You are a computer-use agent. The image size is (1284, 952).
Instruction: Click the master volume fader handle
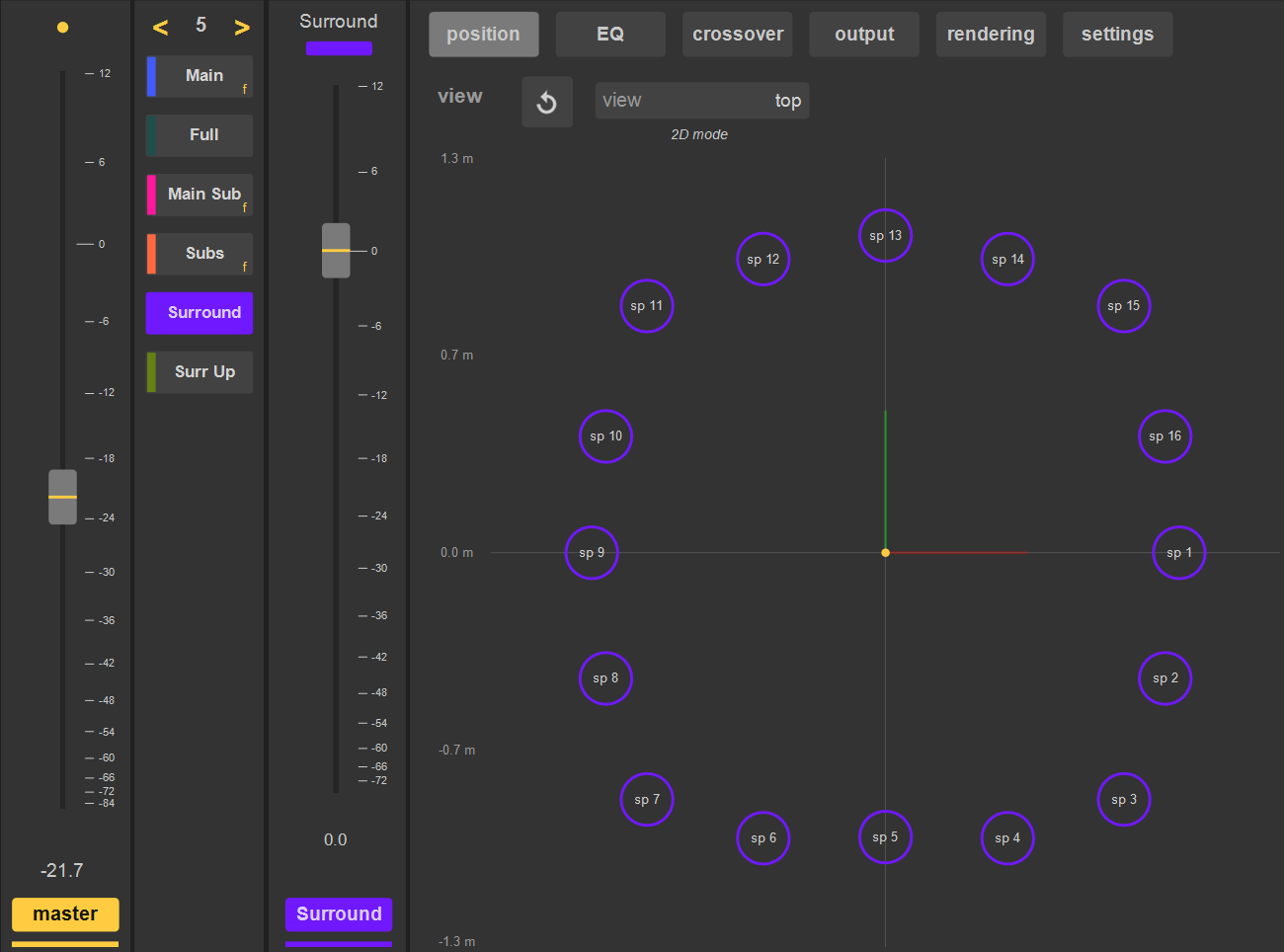(63, 497)
